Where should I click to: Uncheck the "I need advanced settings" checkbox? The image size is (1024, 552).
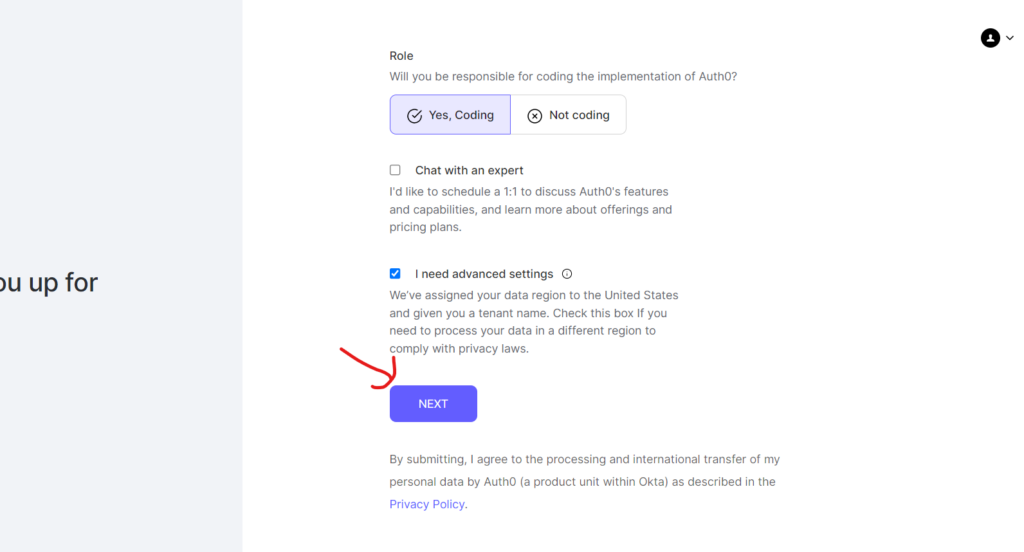coord(395,274)
